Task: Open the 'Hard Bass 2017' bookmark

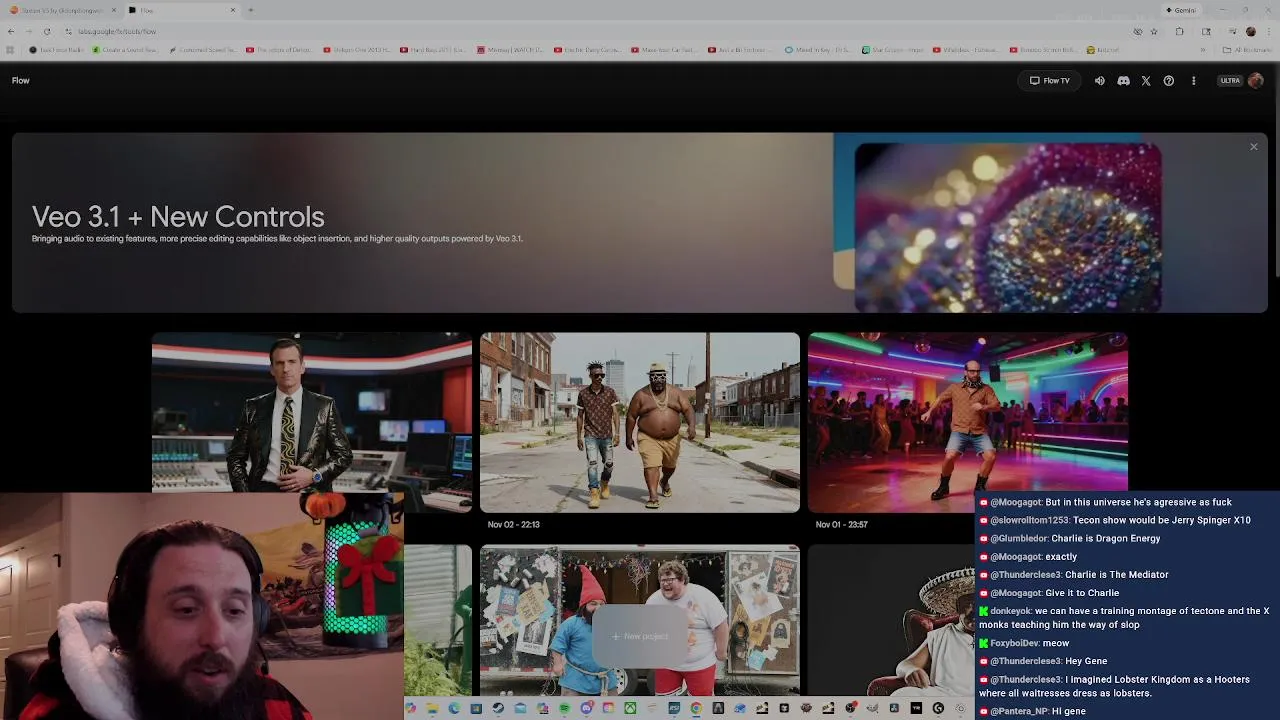Action: [432, 49]
